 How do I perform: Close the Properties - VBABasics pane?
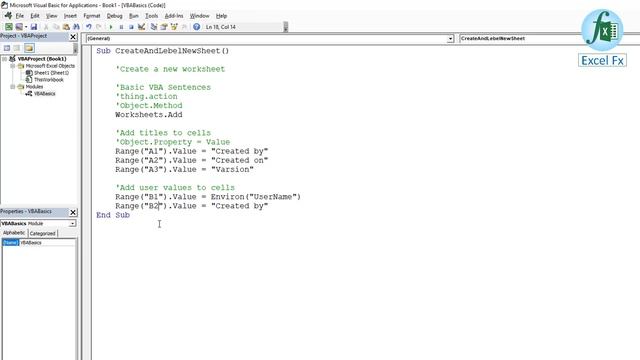click(x=73, y=212)
